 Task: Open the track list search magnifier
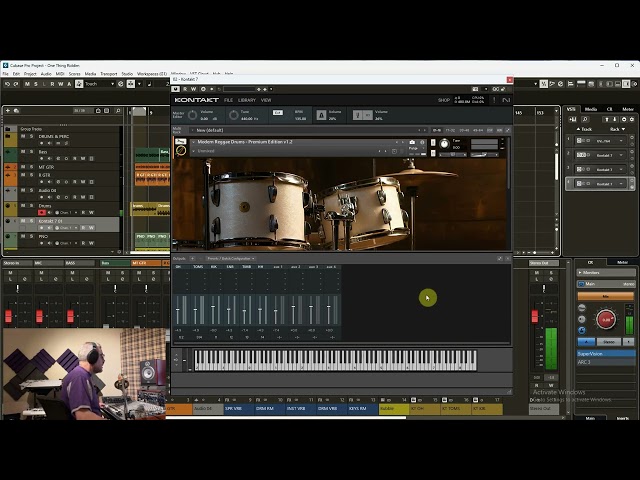click(118, 111)
